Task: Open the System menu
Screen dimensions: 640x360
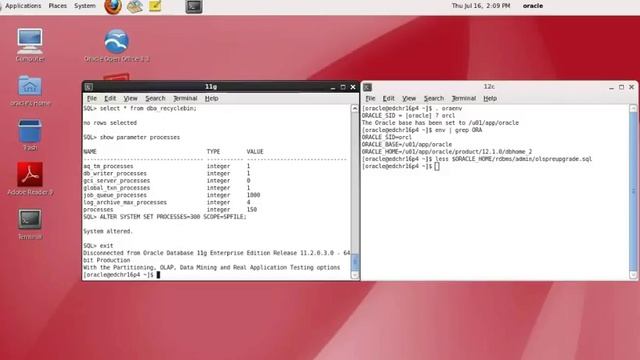Action: tap(84, 6)
